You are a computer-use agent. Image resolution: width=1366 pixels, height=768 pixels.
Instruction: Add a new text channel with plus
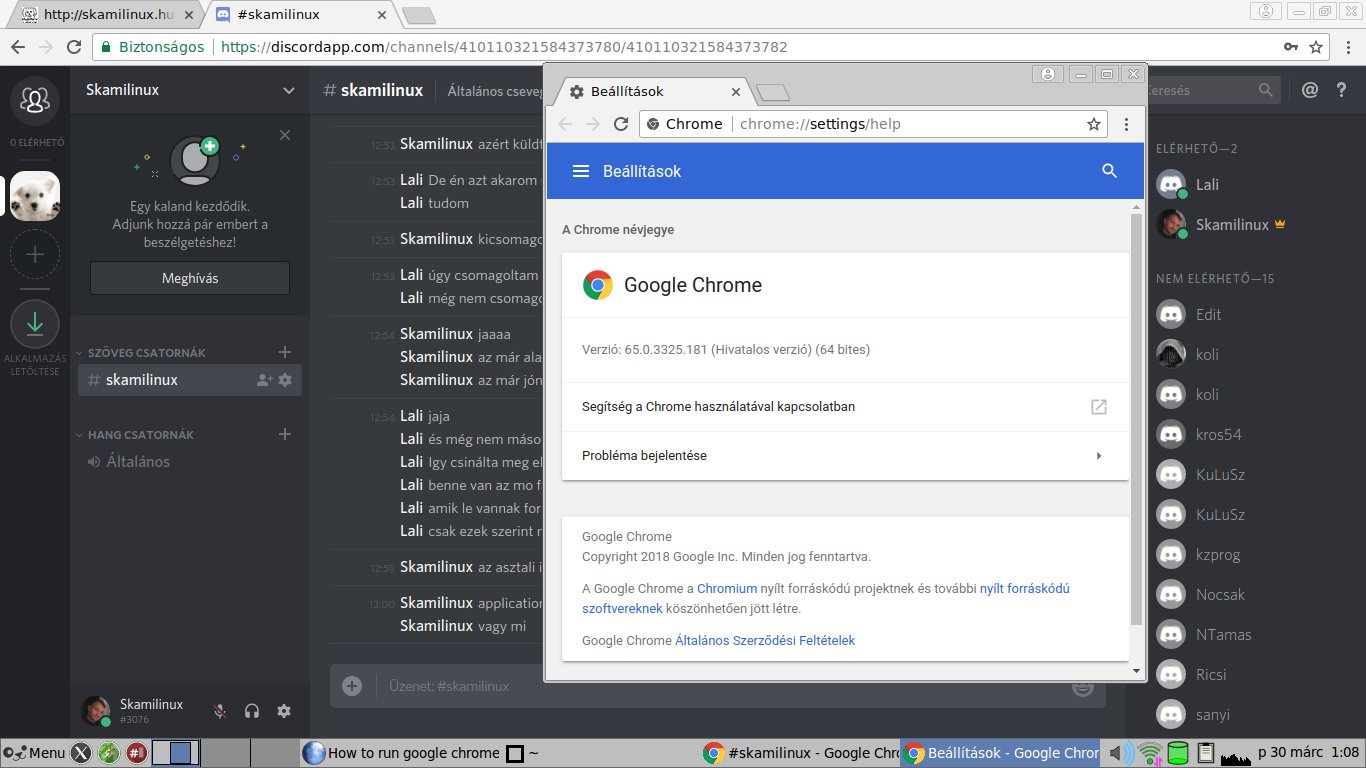[x=285, y=352]
